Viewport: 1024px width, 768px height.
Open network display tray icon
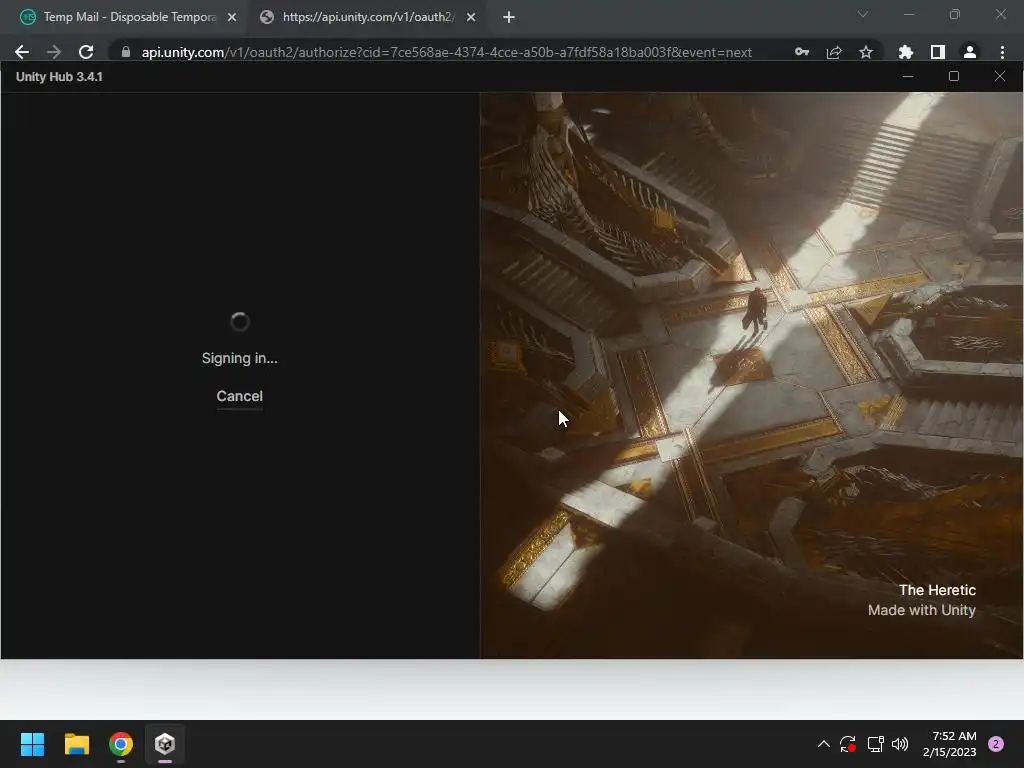click(875, 744)
